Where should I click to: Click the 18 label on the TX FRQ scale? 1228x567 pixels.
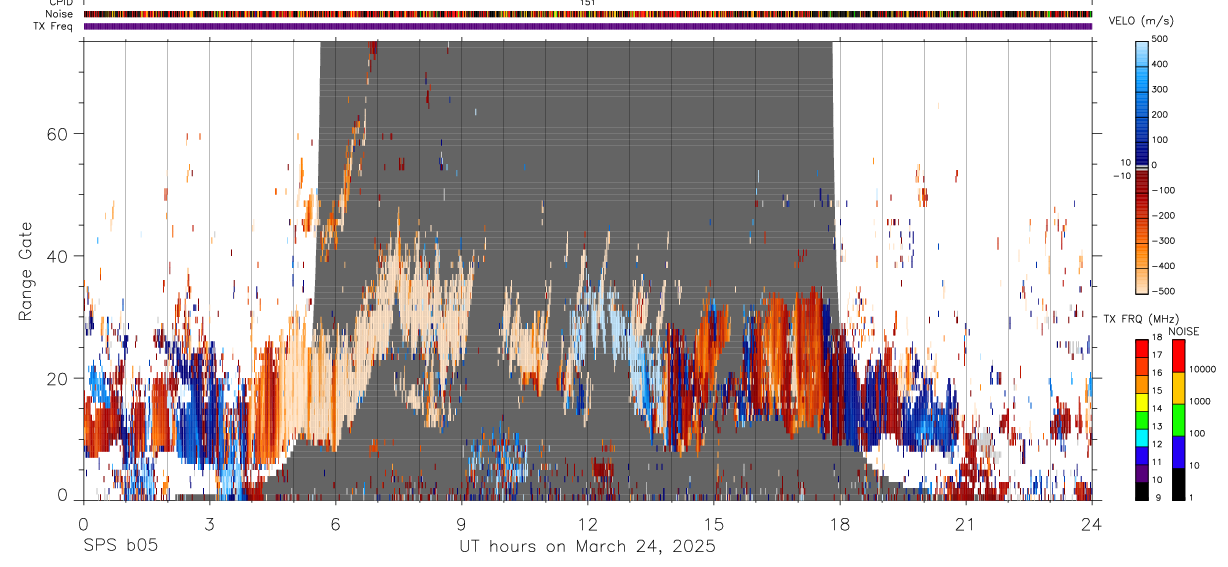tap(1158, 339)
